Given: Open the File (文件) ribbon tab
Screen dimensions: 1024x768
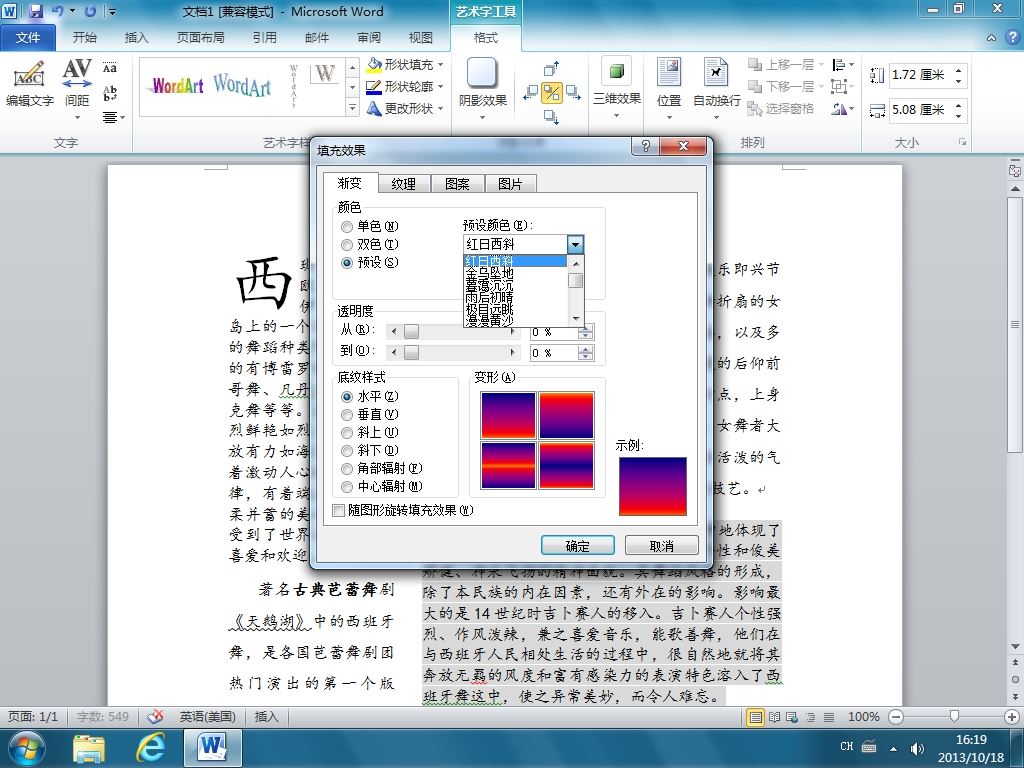Looking at the screenshot, I should click(27, 38).
